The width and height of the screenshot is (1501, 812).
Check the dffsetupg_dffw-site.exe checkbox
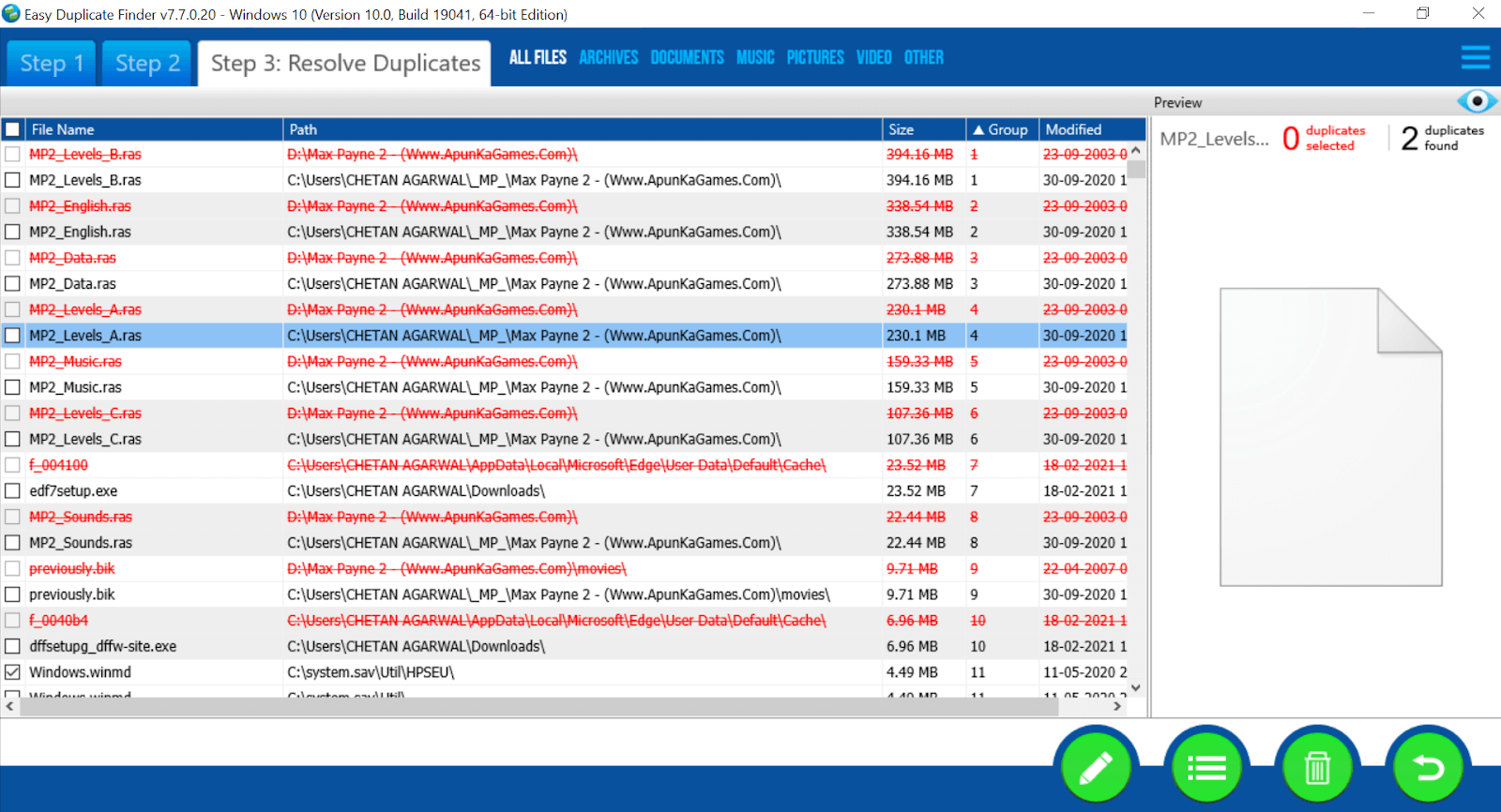pos(12,646)
